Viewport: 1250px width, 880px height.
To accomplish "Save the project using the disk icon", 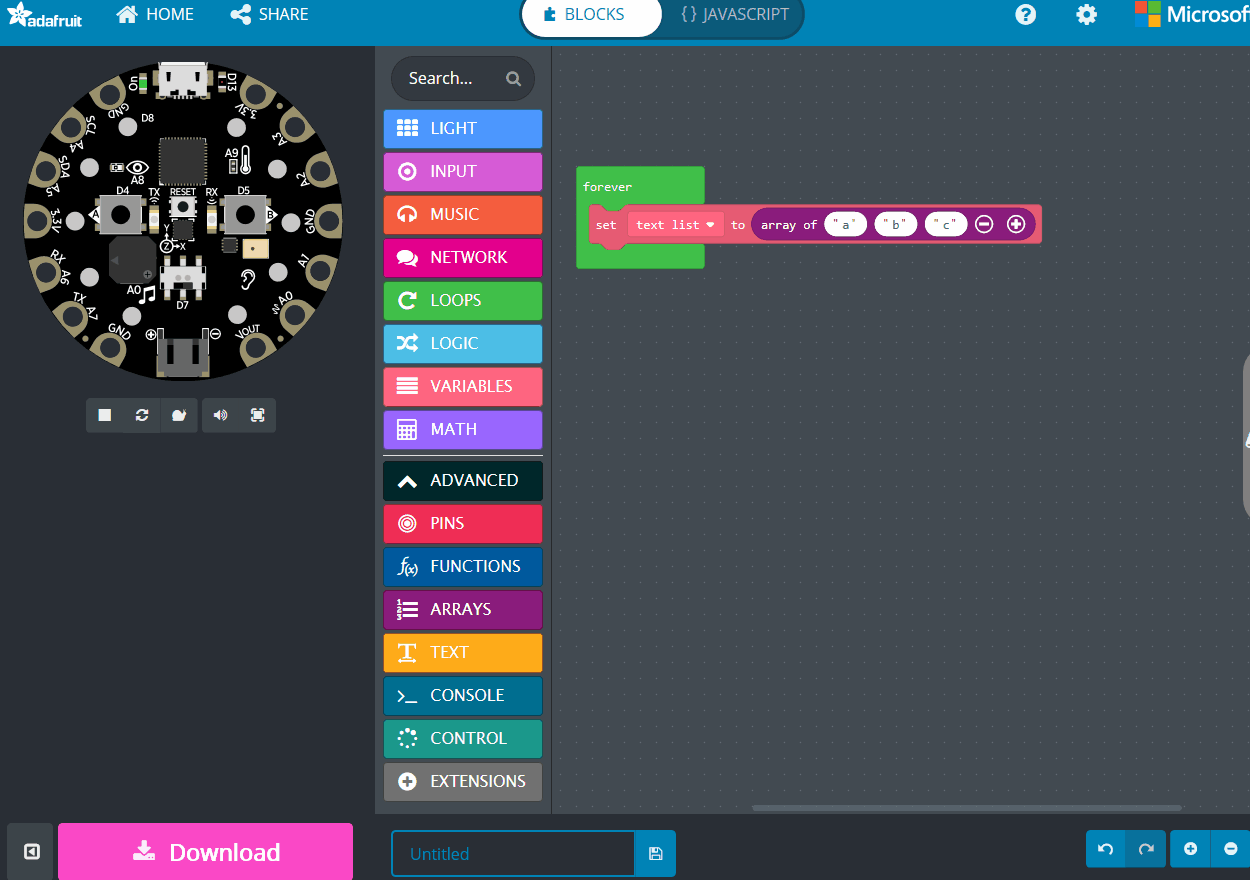I will click(655, 853).
